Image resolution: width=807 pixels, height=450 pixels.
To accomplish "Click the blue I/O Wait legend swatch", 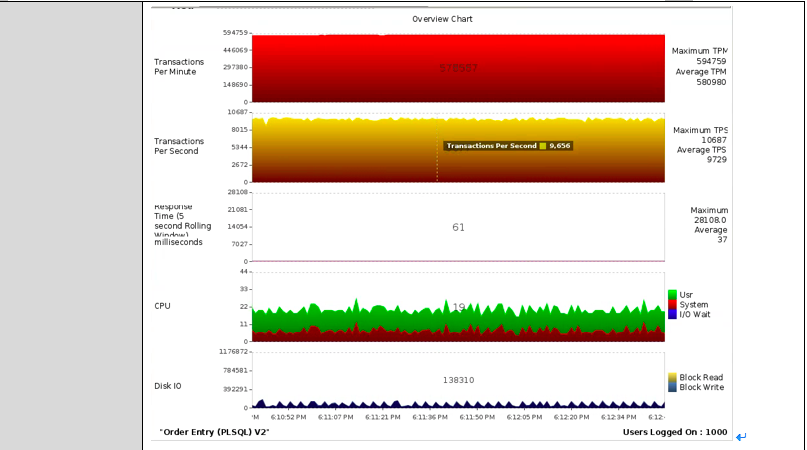I will pos(672,314).
